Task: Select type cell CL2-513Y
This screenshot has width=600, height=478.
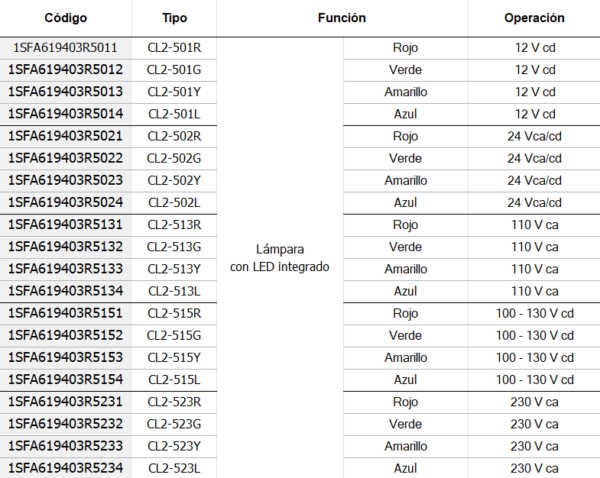Action: (x=174, y=269)
